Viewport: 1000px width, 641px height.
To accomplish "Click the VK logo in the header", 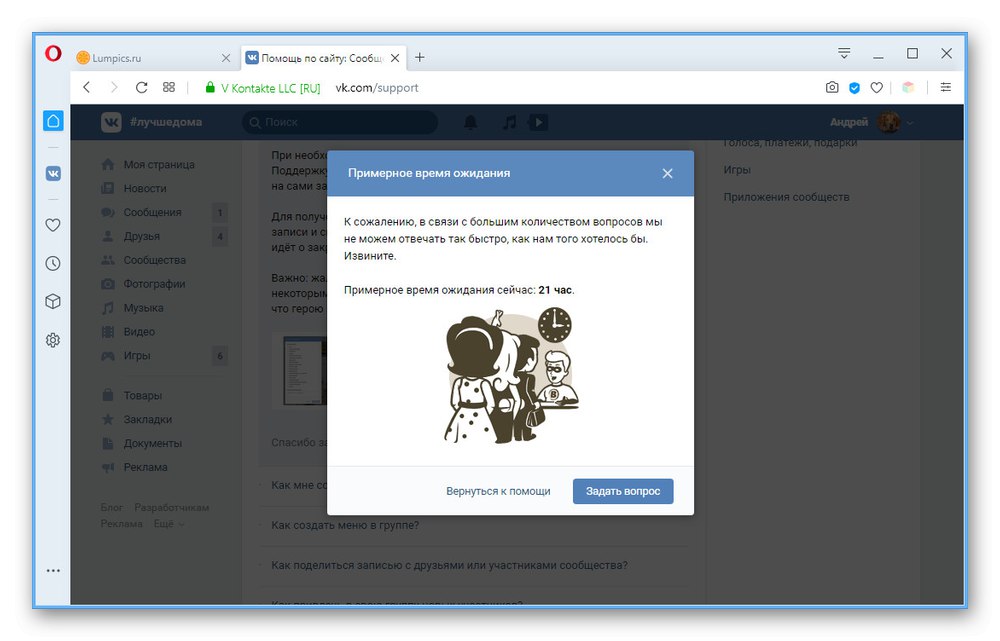I will (x=111, y=122).
